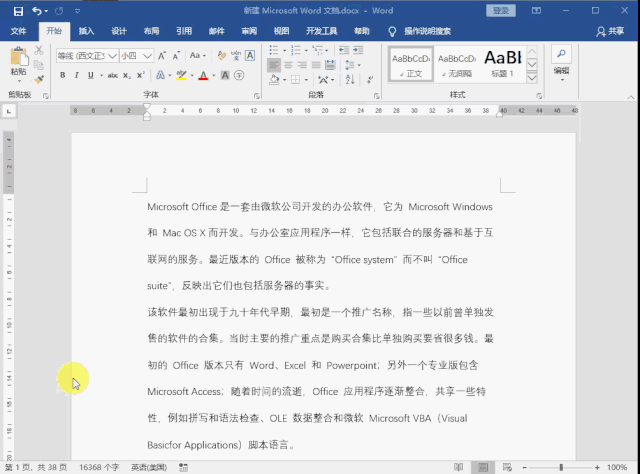The height and width of the screenshot is (474, 640).
Task: Toggle bold formatting
Action: [x=62, y=75]
